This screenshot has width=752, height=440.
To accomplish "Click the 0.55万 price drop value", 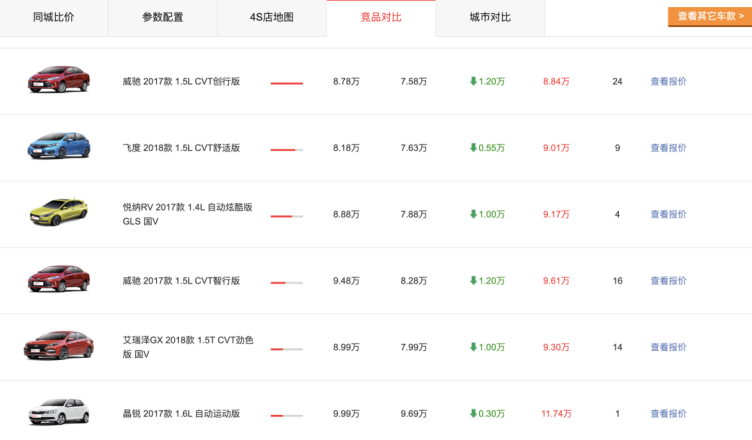I will tap(487, 148).
